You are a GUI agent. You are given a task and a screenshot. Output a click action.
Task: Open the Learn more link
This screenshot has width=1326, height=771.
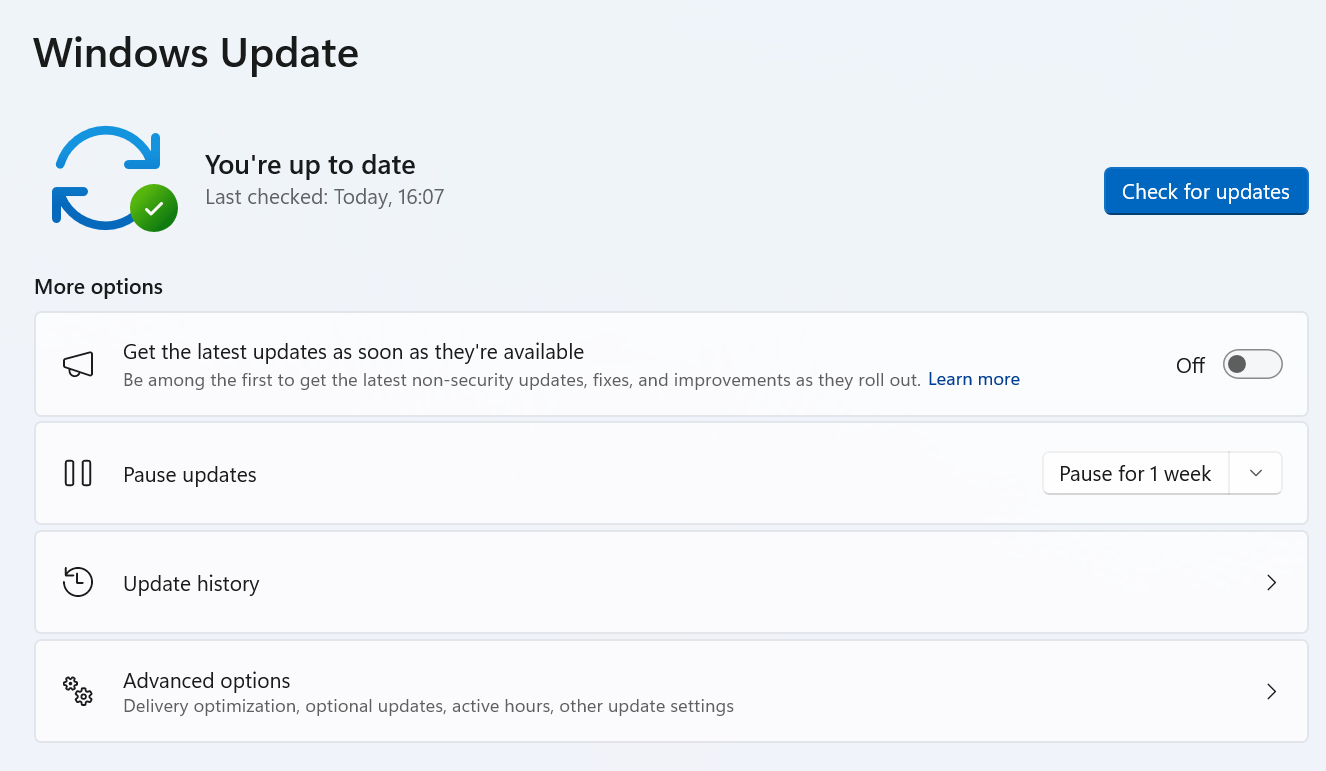973,380
